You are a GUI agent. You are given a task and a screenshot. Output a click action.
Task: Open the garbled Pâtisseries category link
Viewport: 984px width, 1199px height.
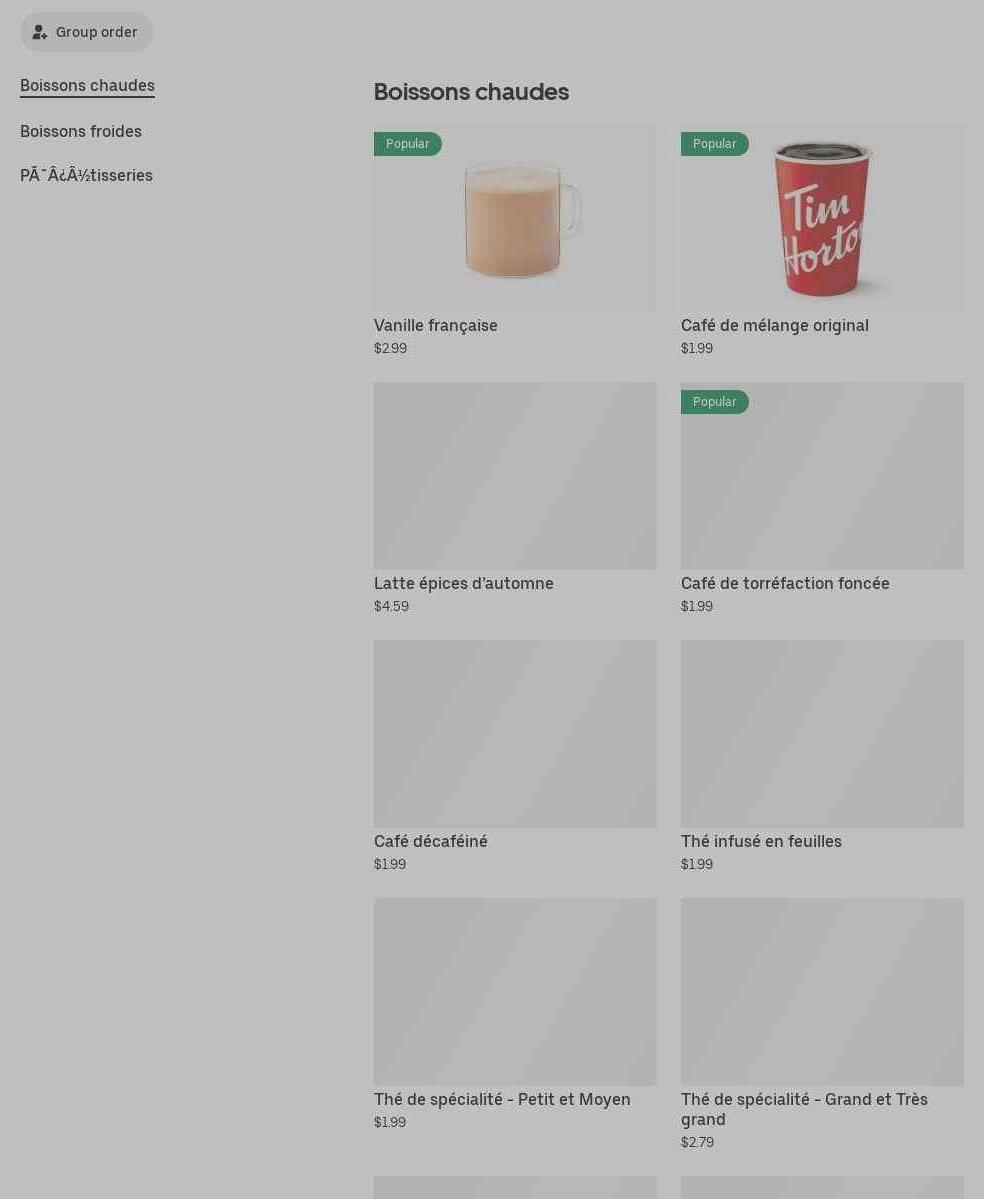pos(86,176)
